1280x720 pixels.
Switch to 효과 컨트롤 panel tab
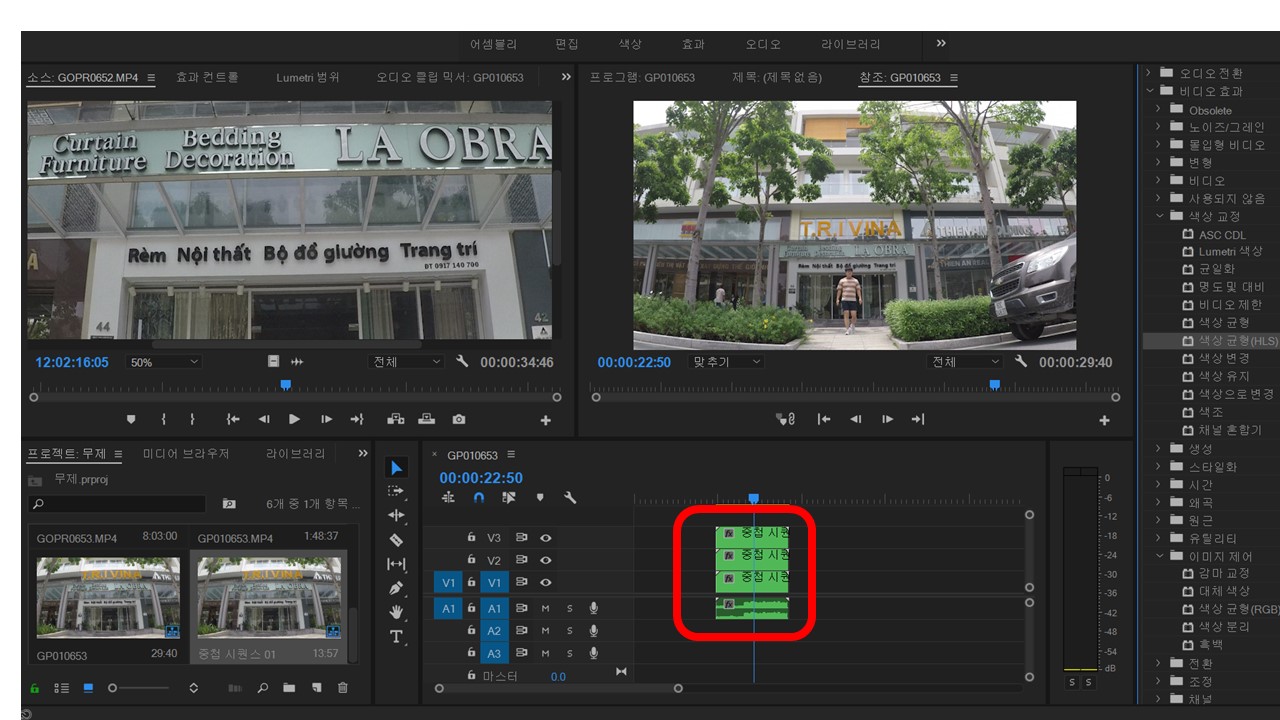207,77
